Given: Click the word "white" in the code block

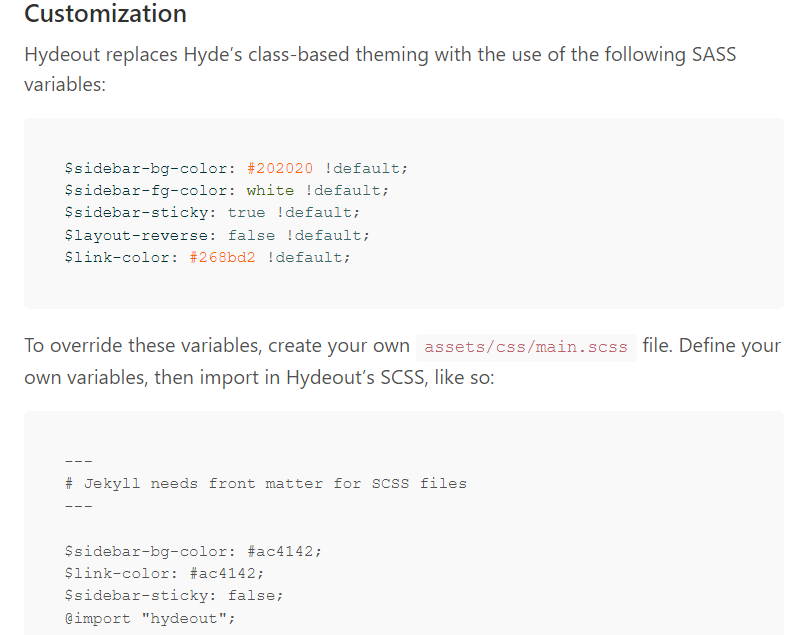Looking at the screenshot, I should point(270,190).
